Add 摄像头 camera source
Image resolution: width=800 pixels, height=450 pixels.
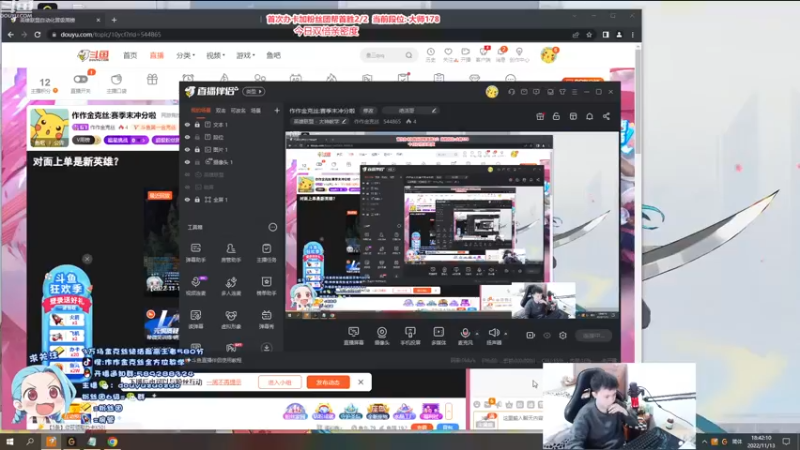pos(382,336)
